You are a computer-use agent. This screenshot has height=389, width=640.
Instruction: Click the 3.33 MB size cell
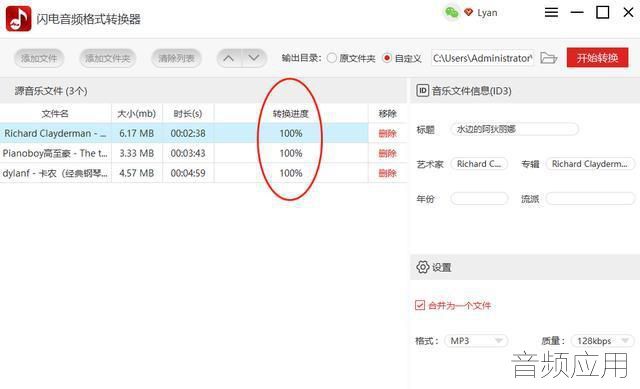[x=137, y=153]
